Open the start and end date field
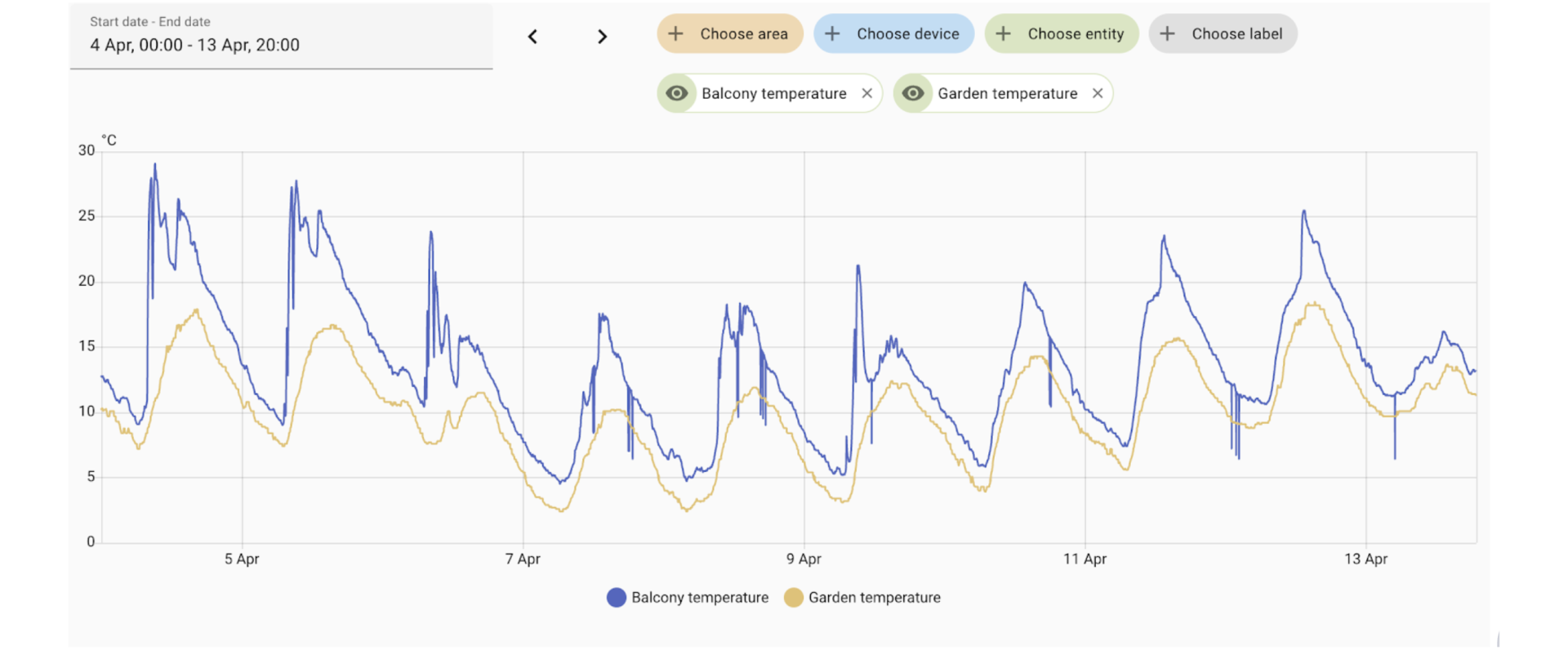 [281, 36]
